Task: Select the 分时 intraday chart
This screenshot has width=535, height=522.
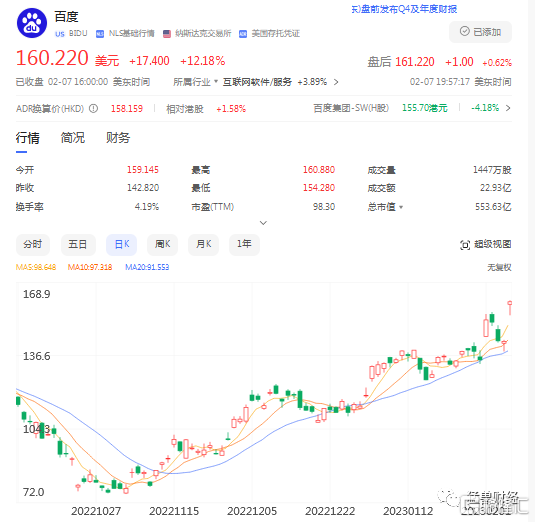Action: 33,245
